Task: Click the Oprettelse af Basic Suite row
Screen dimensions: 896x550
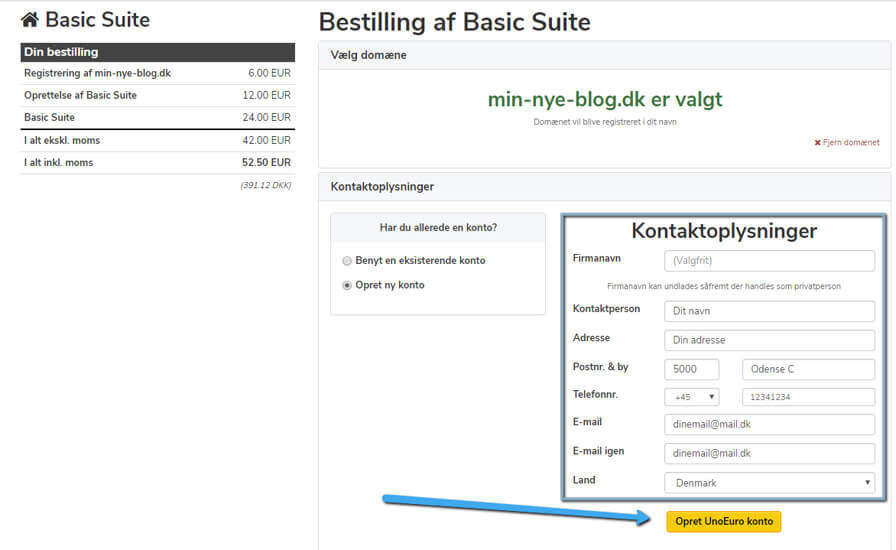Action: point(158,95)
